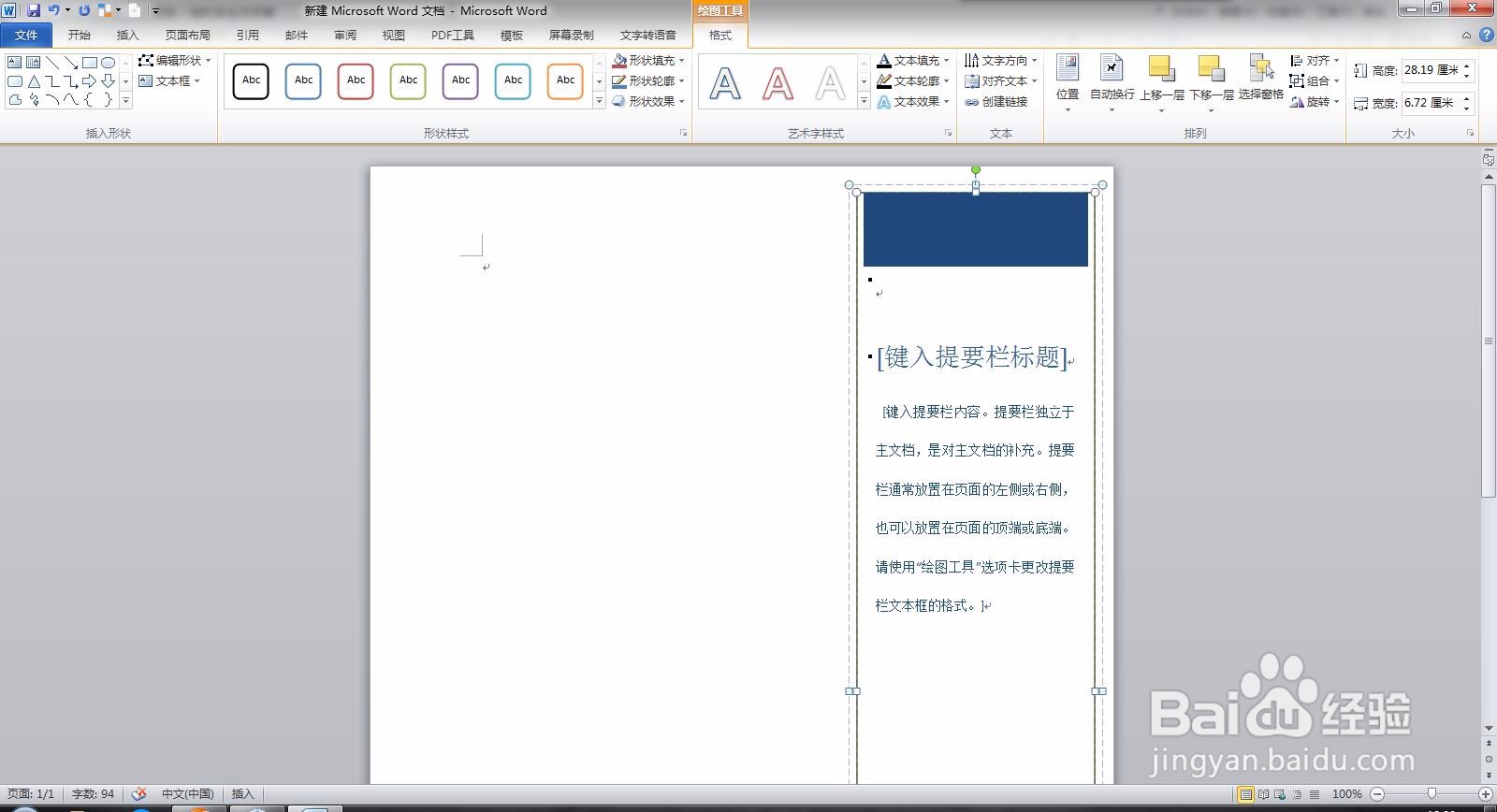Click the Create Link (创建链接) button
The height and width of the screenshot is (812, 1497).
tap(996, 102)
